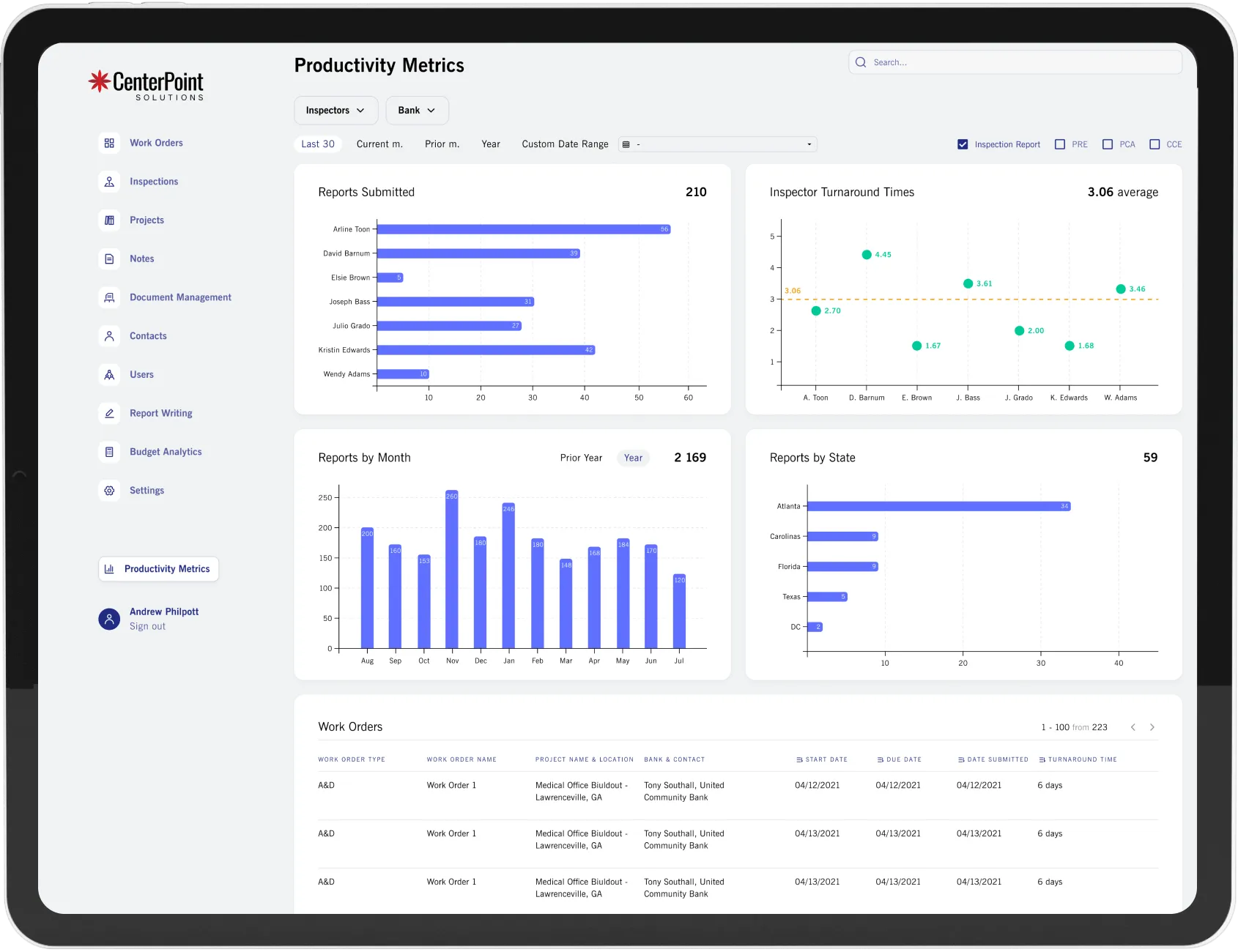Click the Projects sidebar icon
This screenshot has height=952, width=1238.
tap(109, 220)
